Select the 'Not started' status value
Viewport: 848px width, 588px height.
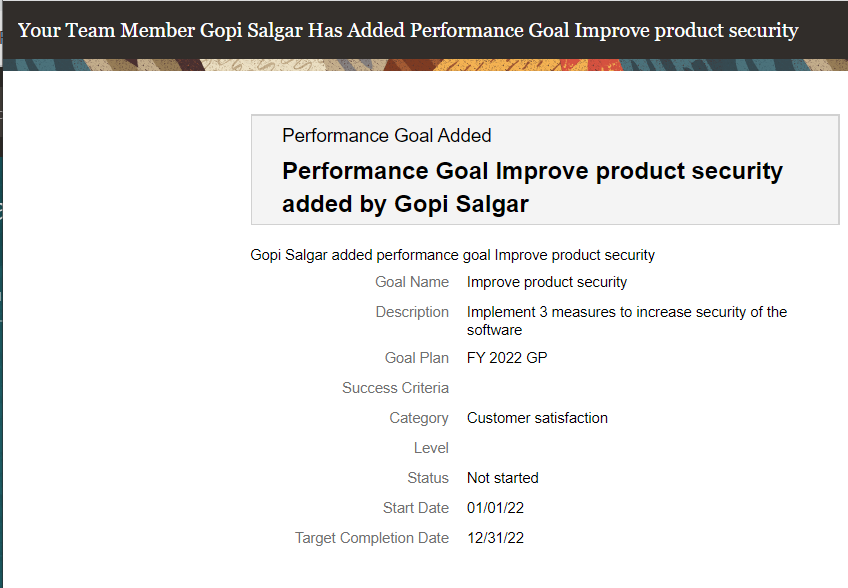(x=502, y=478)
